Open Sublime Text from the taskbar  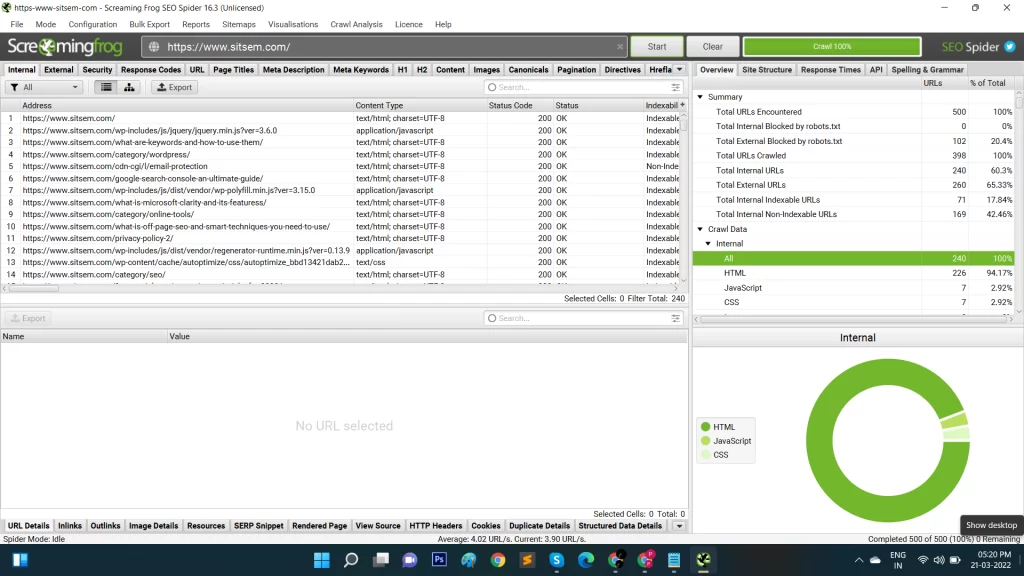point(527,560)
